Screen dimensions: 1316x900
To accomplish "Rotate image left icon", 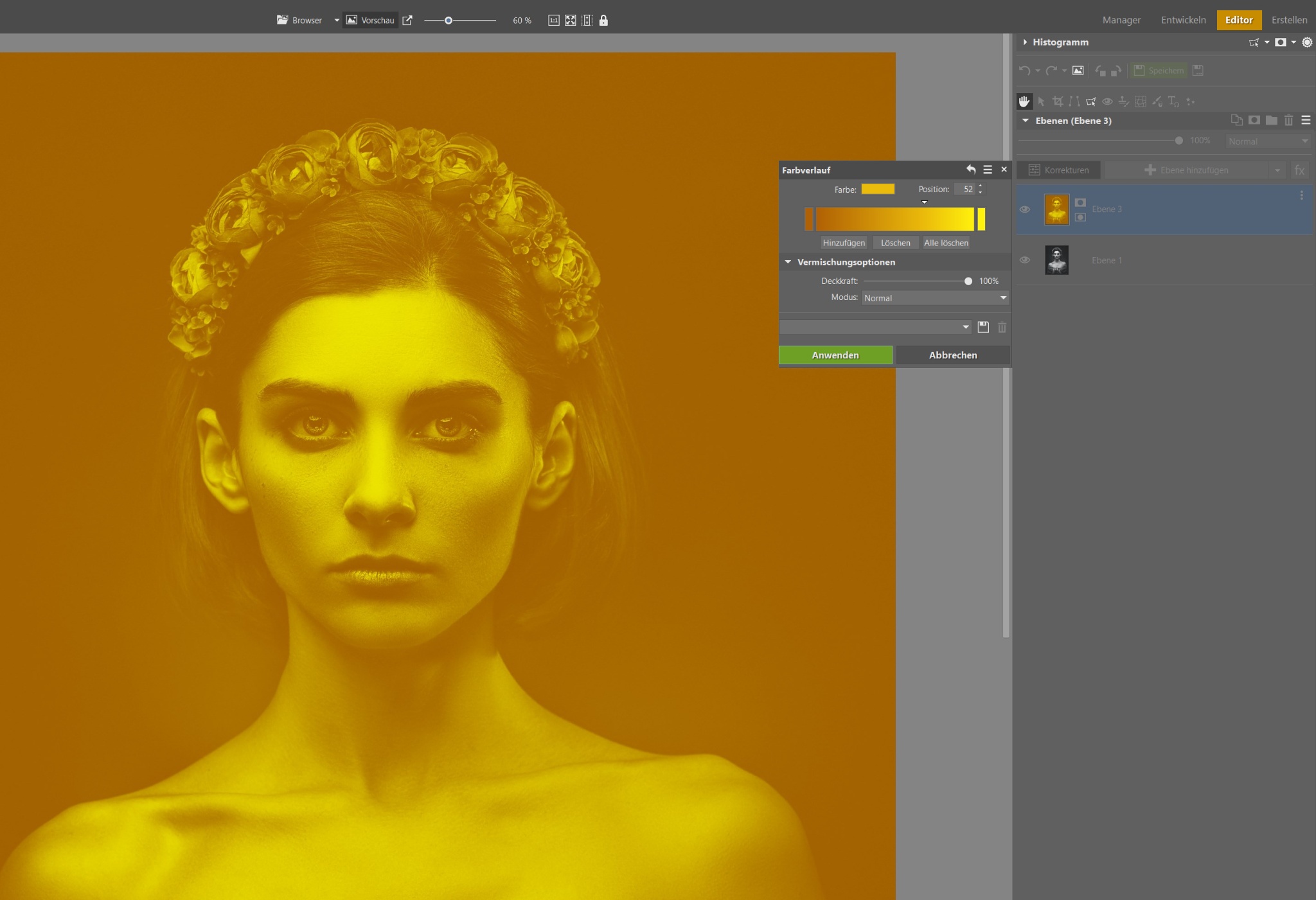I will click(x=1101, y=71).
